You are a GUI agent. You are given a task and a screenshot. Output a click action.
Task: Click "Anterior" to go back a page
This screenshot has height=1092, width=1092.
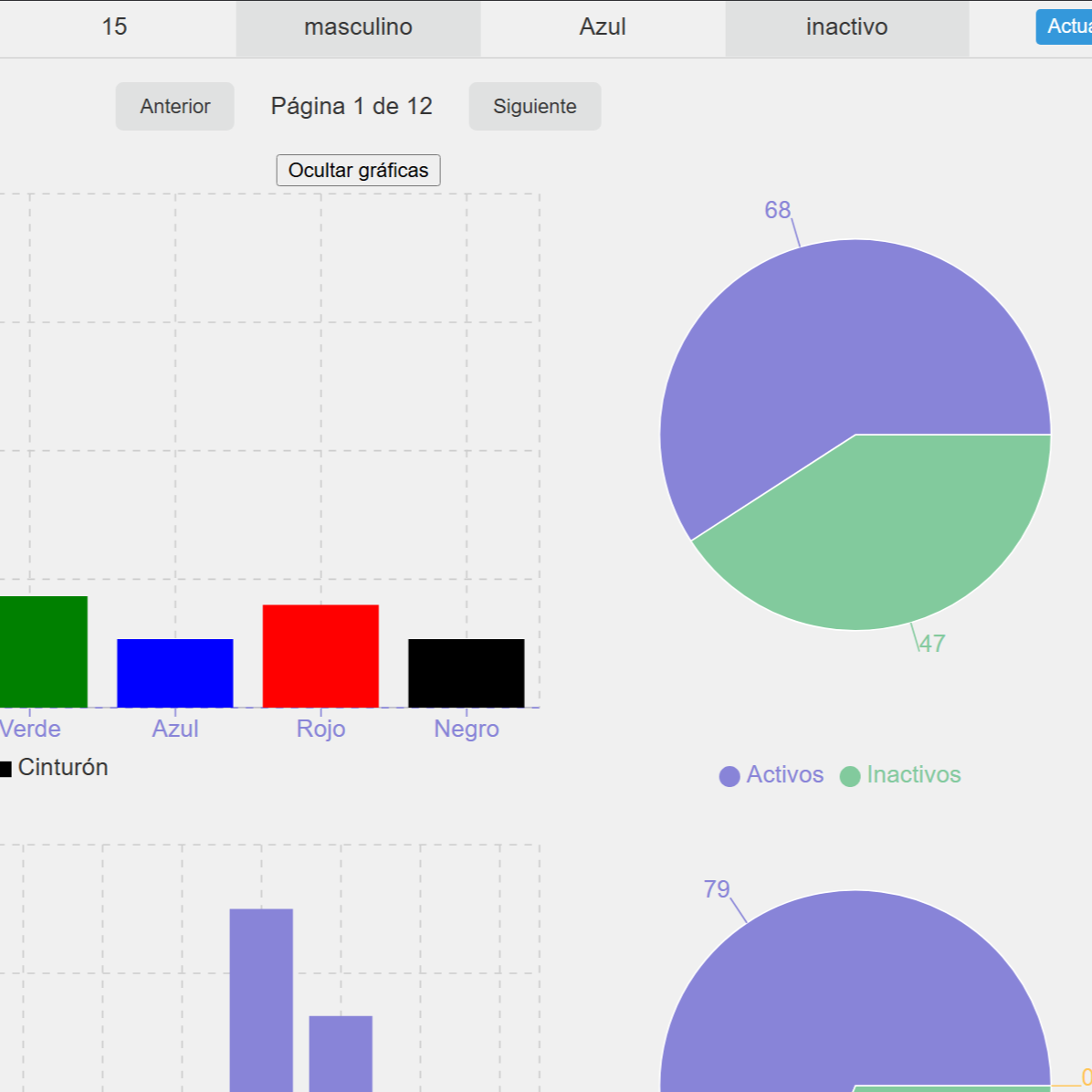[x=174, y=106]
